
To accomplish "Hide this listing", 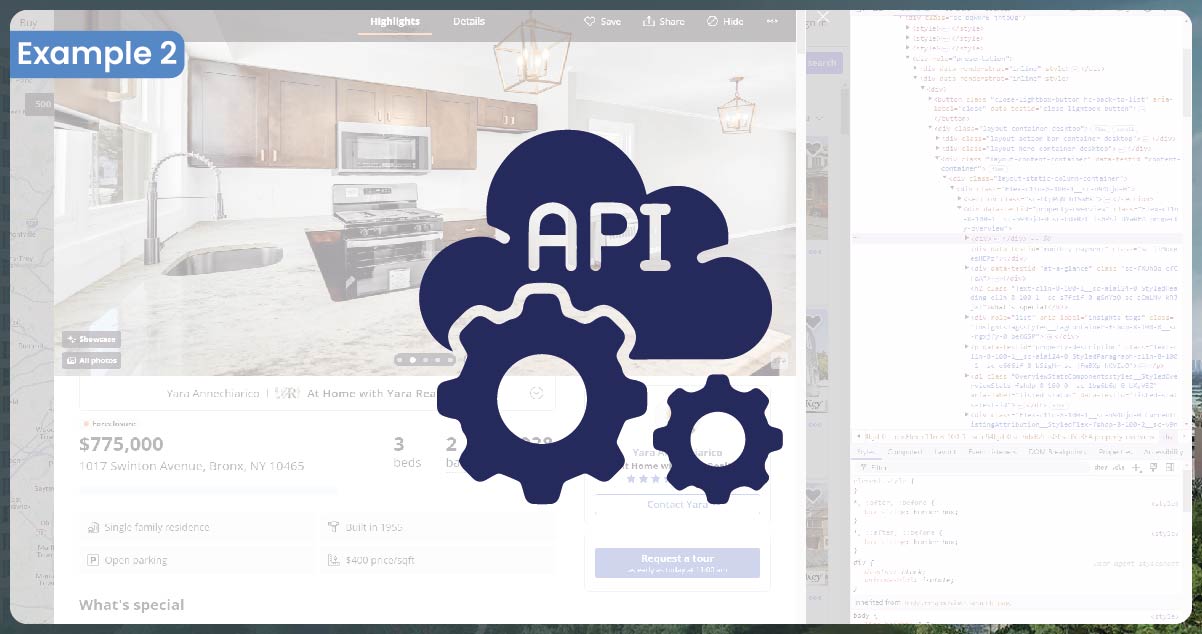I will coord(725,21).
